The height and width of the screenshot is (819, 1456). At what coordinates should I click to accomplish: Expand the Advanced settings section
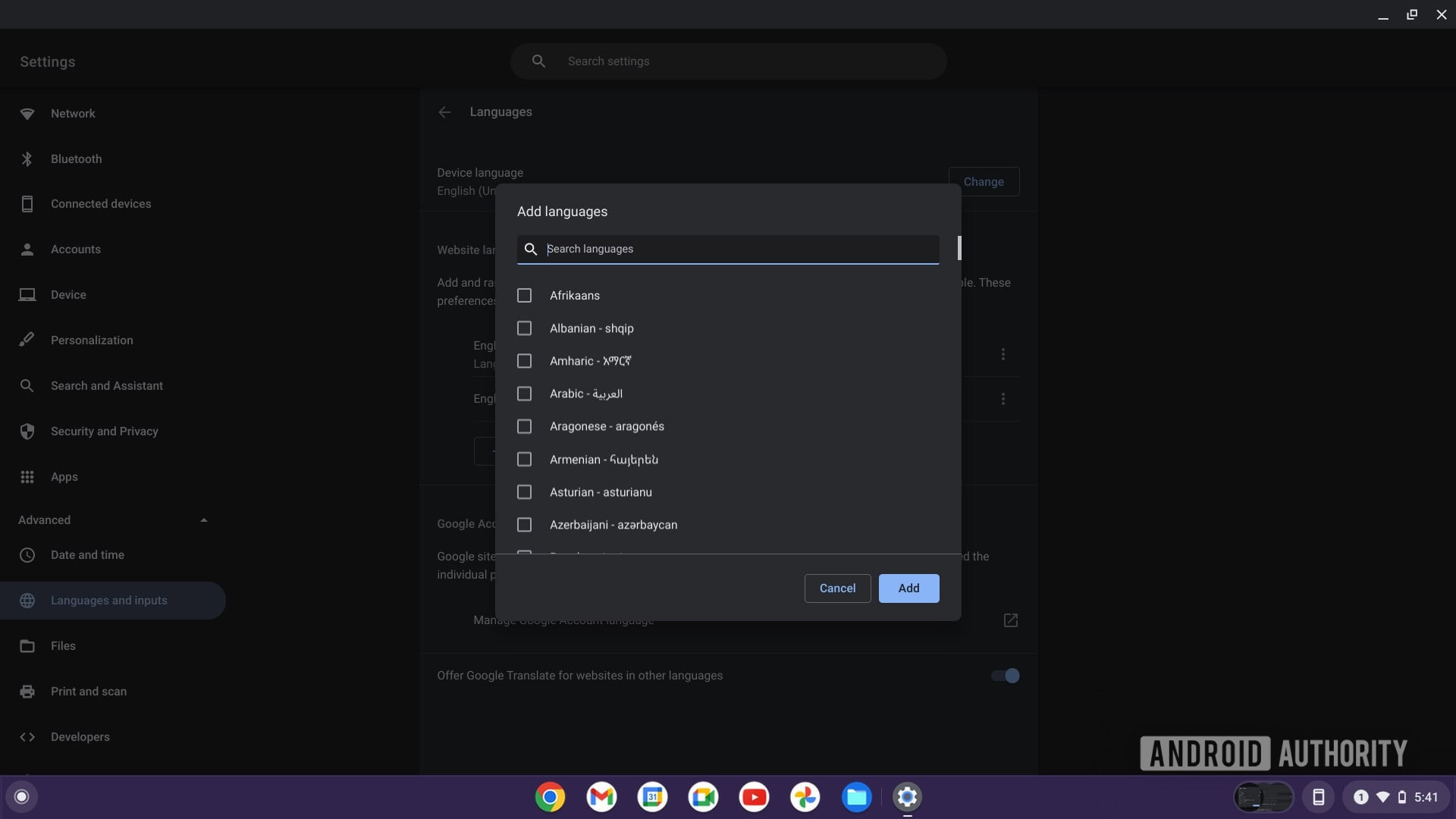click(x=113, y=520)
